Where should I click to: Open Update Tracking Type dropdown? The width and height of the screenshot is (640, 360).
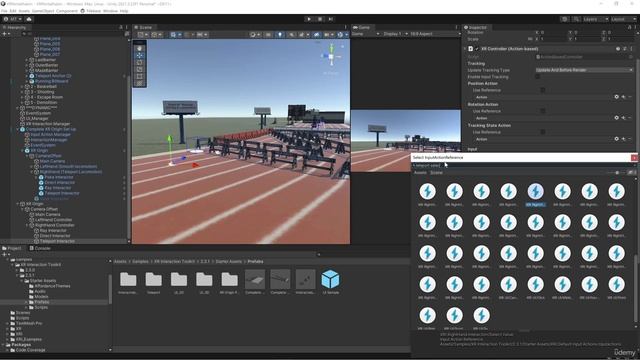tap(584, 70)
